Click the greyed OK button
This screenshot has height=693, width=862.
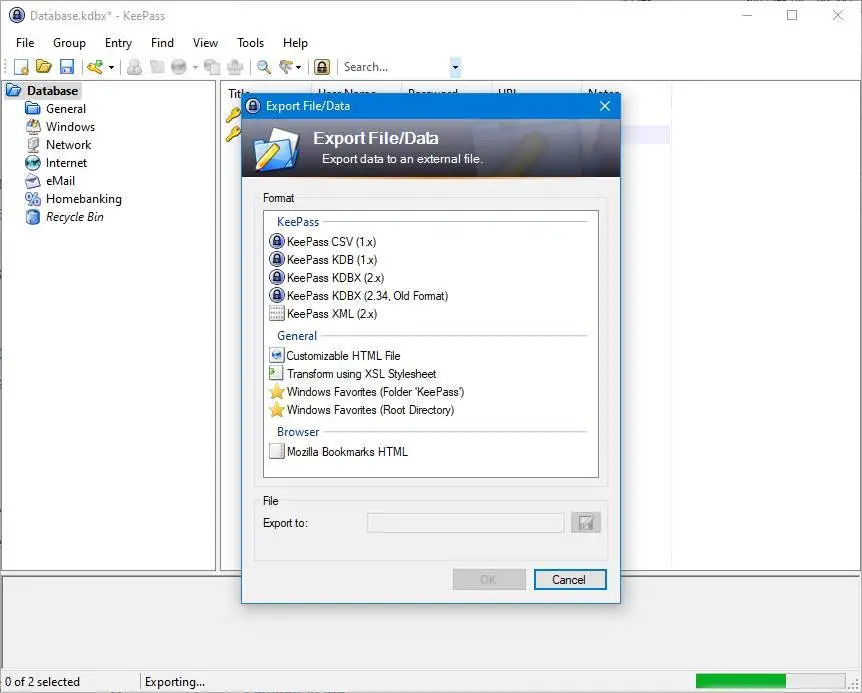[x=489, y=579]
